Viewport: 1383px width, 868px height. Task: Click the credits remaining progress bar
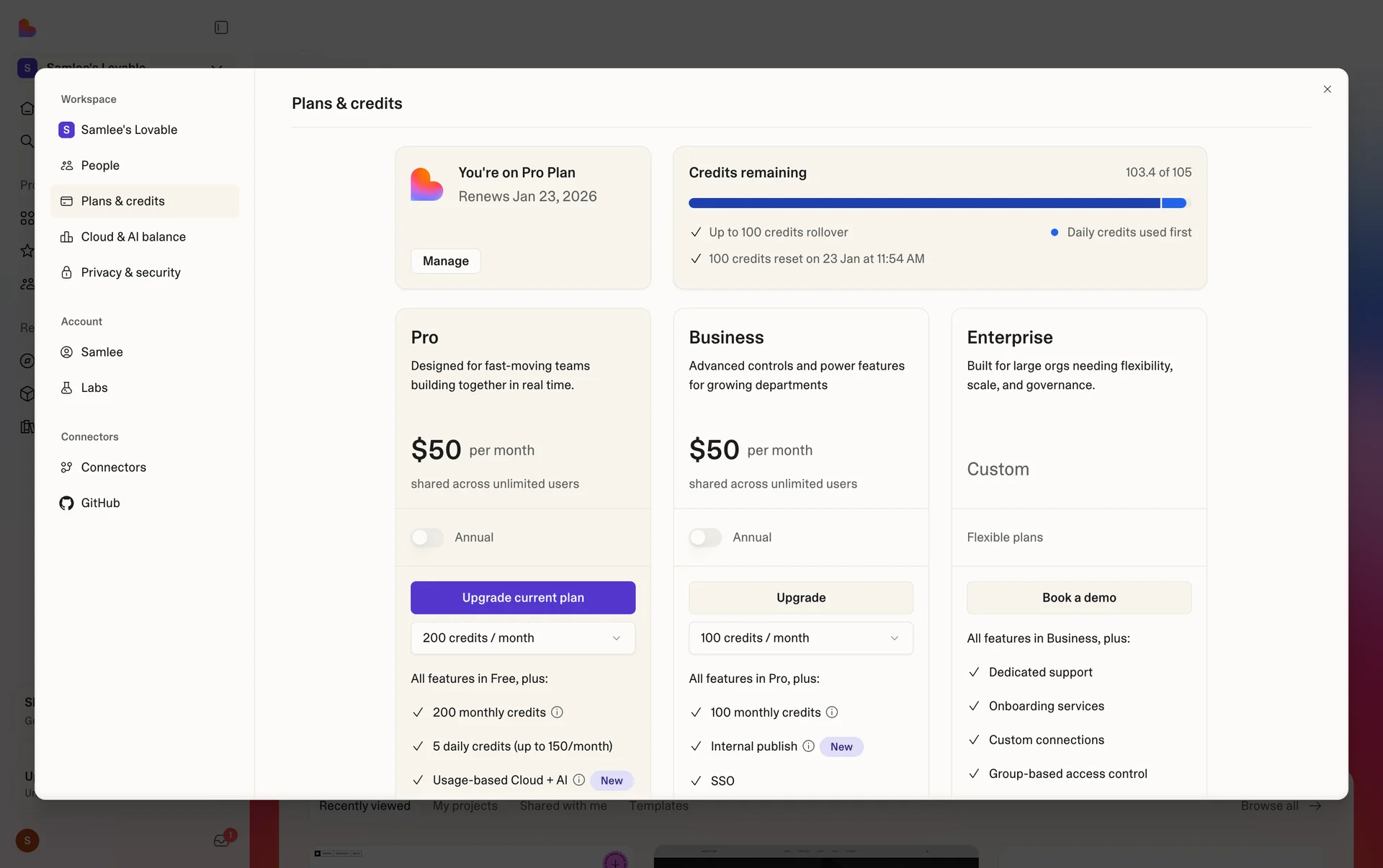tap(936, 203)
